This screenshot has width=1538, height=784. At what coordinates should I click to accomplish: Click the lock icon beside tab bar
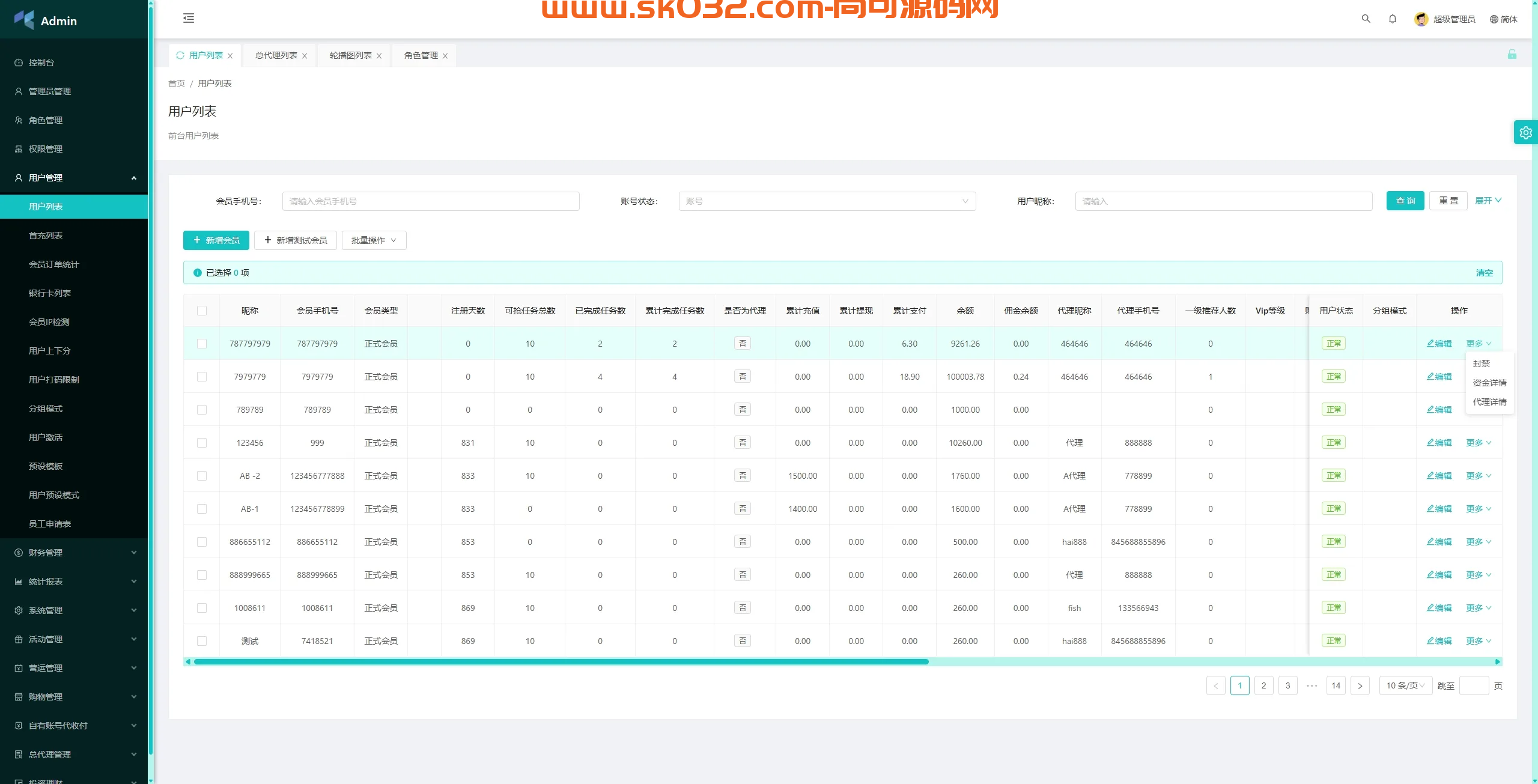1512,55
